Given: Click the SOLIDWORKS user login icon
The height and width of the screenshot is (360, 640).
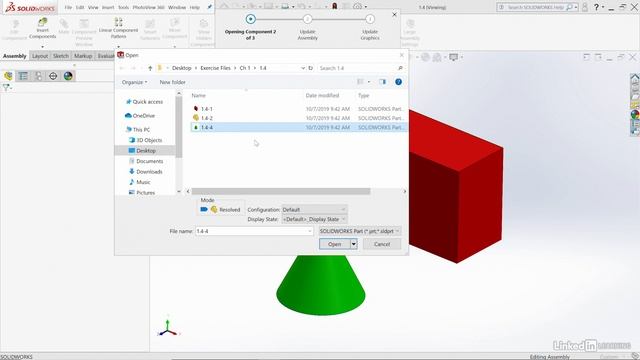Looking at the screenshot, I should [585, 7].
